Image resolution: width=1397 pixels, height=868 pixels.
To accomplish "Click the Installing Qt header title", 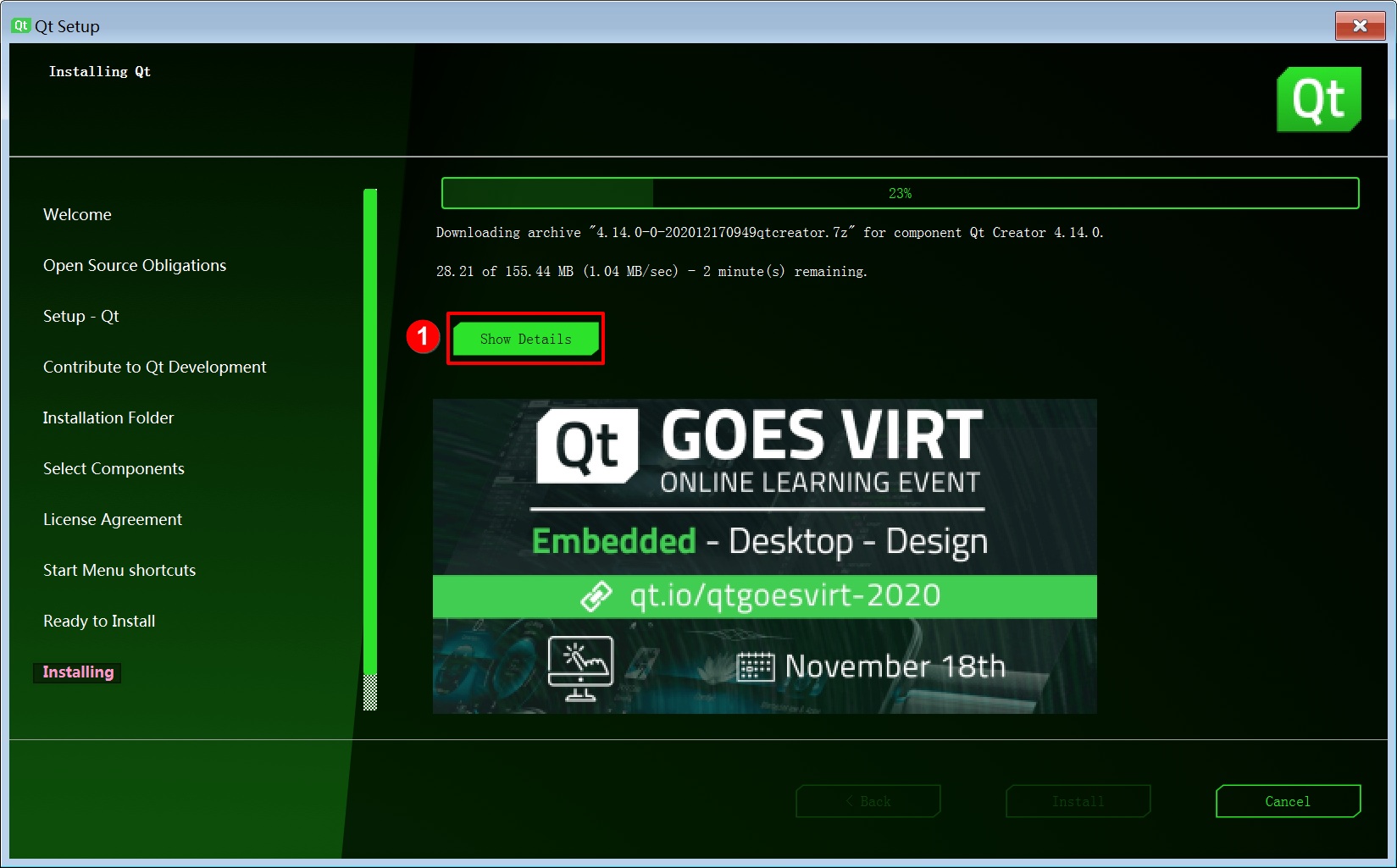I will pos(100,72).
